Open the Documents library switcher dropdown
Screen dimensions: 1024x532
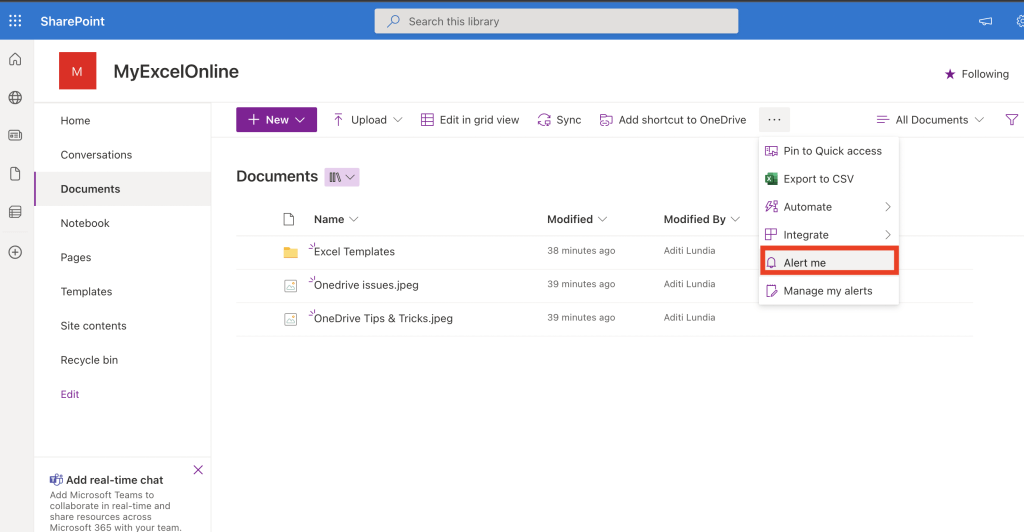tap(342, 177)
